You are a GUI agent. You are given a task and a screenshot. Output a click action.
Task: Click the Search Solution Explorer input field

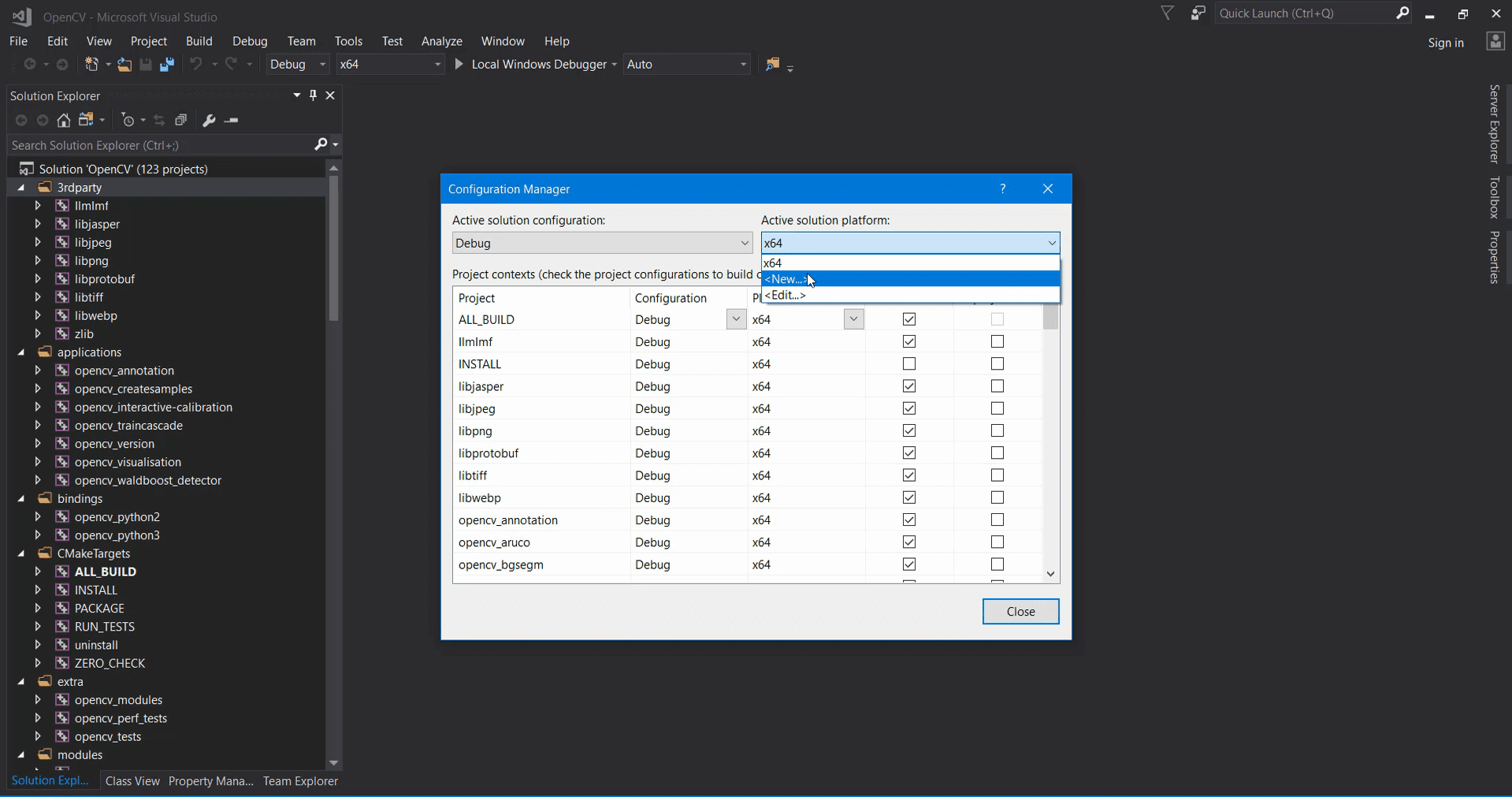pyautogui.click(x=158, y=145)
